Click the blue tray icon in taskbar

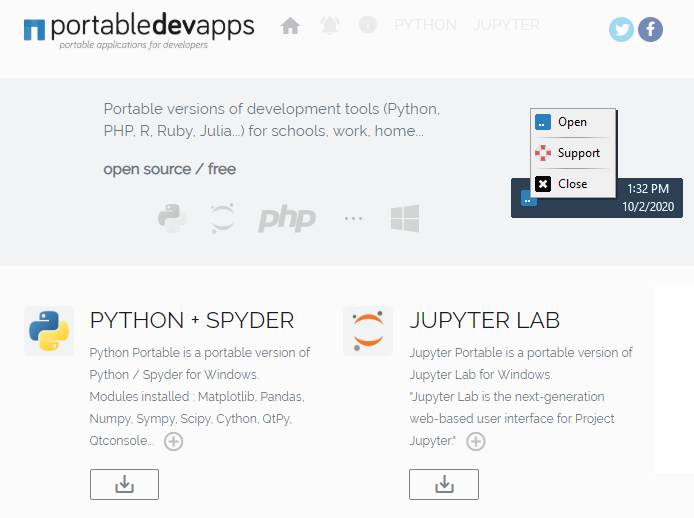tap(527, 199)
